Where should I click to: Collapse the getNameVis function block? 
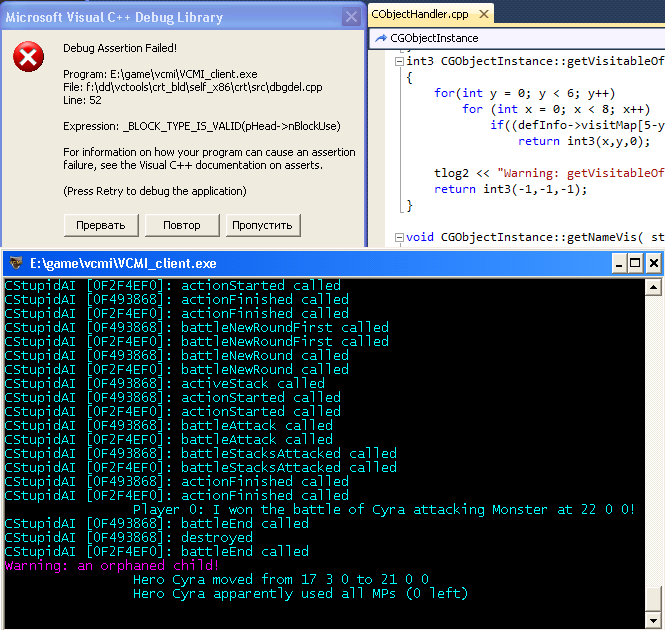[399, 237]
